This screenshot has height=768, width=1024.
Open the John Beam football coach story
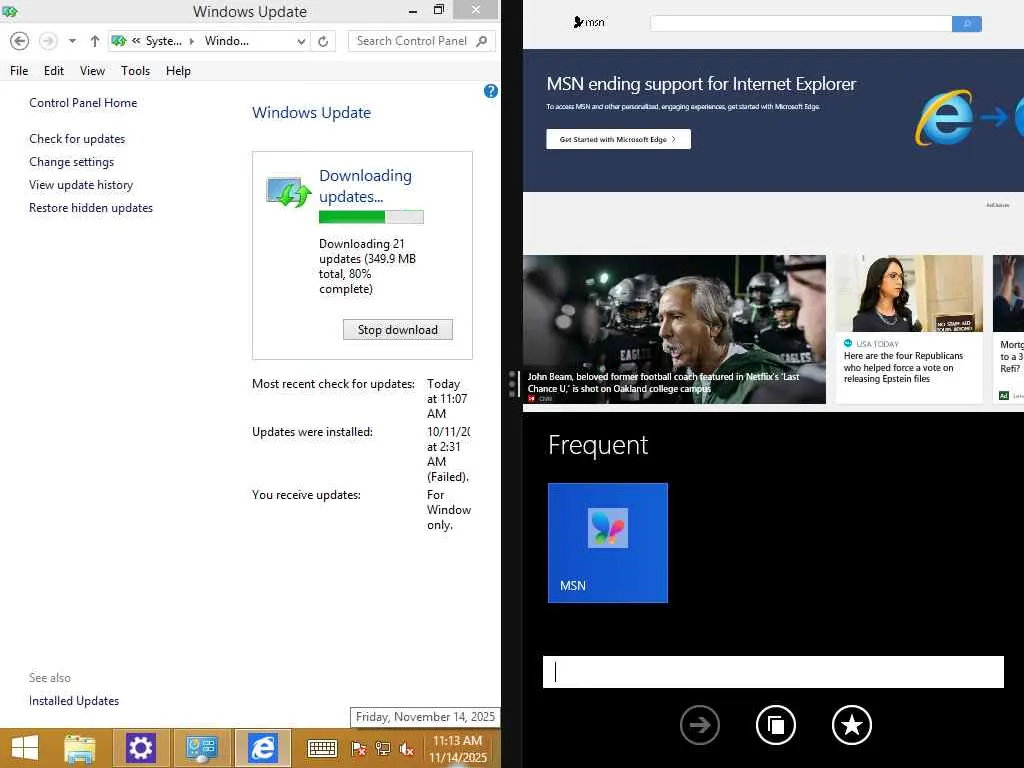pos(674,329)
